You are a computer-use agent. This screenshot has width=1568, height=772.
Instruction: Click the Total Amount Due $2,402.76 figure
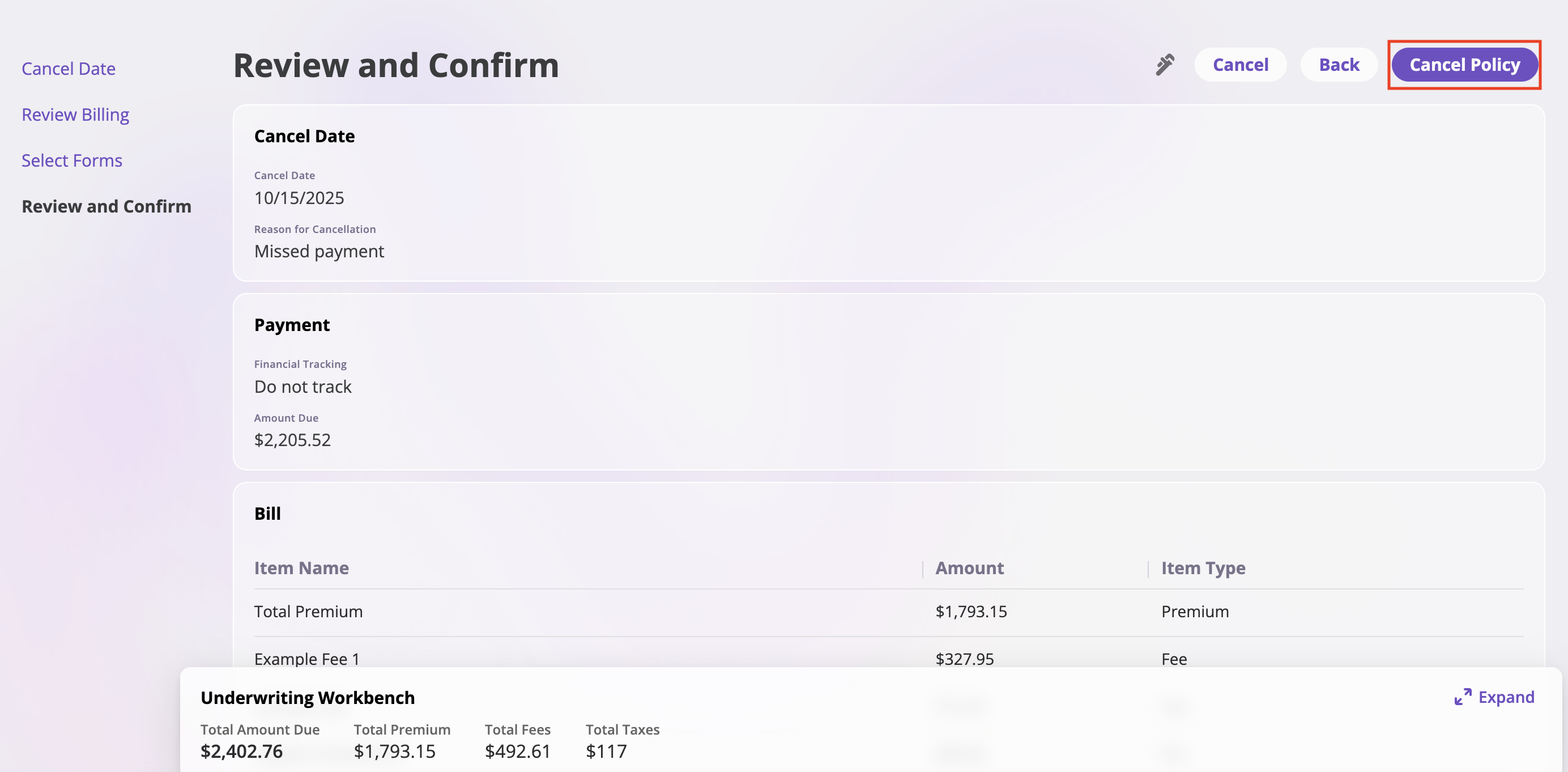[242, 750]
